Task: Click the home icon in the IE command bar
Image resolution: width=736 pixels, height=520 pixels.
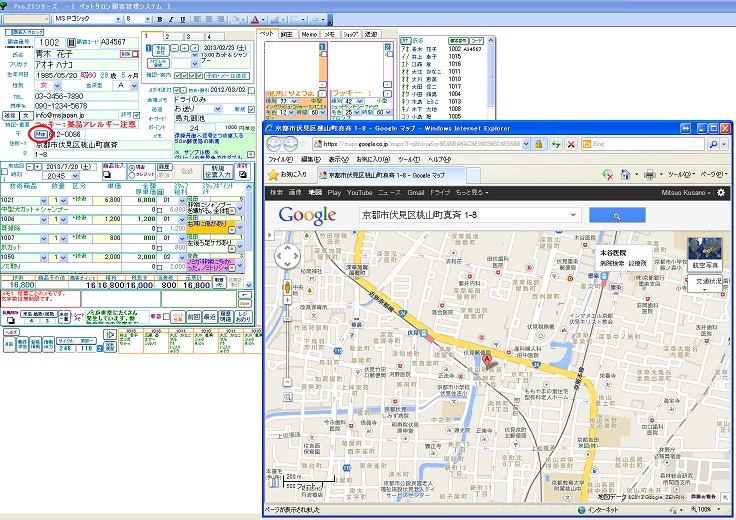Action: click(x=625, y=175)
